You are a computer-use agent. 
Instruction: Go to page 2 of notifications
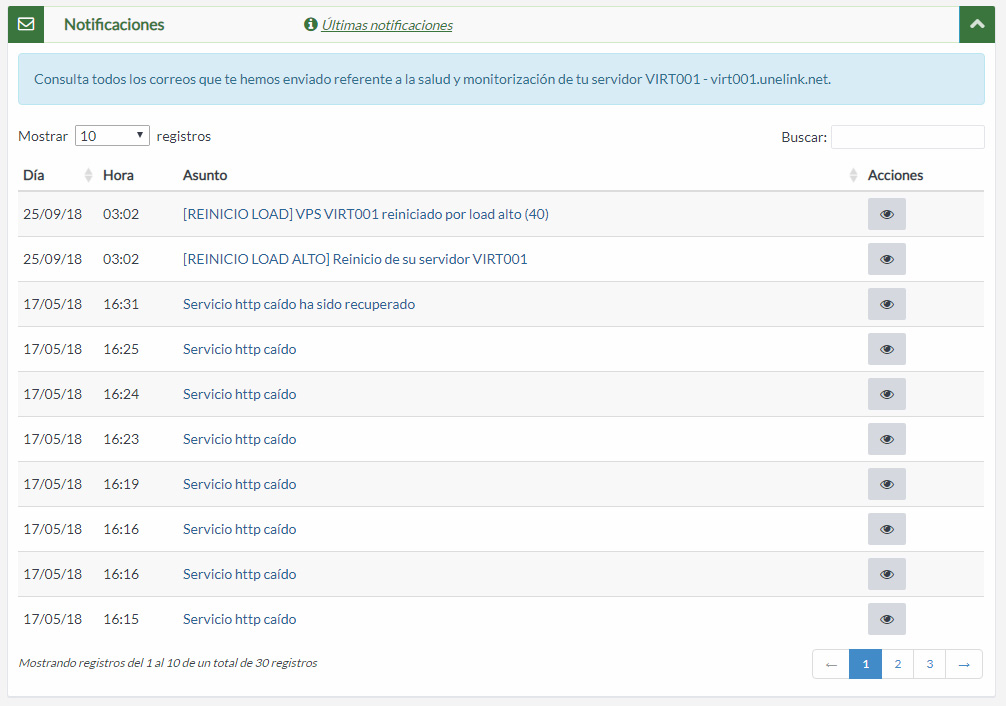[x=897, y=663]
